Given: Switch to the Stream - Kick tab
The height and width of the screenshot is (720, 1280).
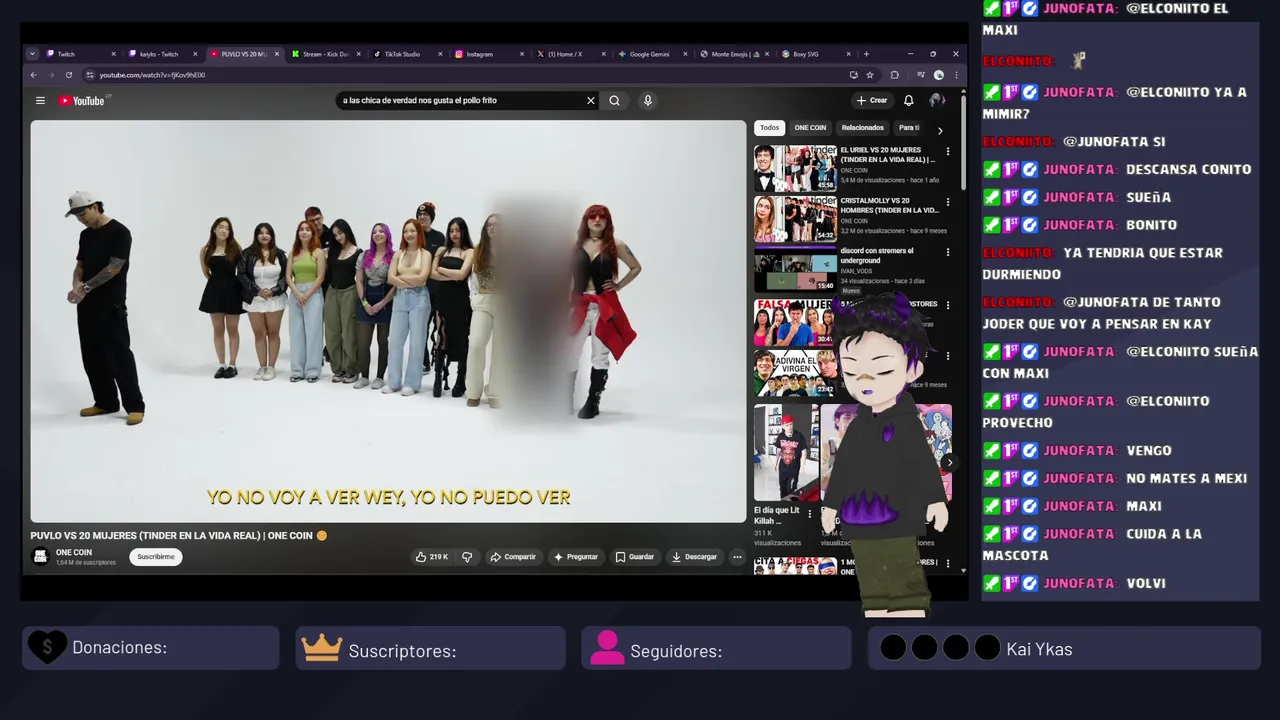Looking at the screenshot, I should pyautogui.click(x=324, y=54).
